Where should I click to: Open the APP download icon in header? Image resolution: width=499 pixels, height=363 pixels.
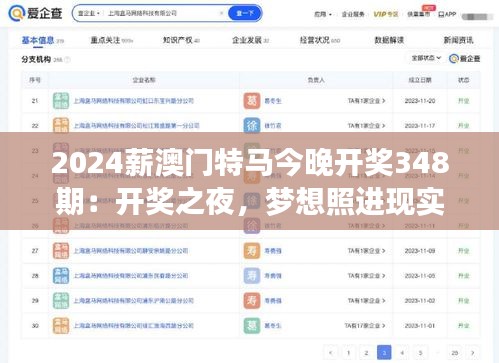pyautogui.click(x=447, y=14)
